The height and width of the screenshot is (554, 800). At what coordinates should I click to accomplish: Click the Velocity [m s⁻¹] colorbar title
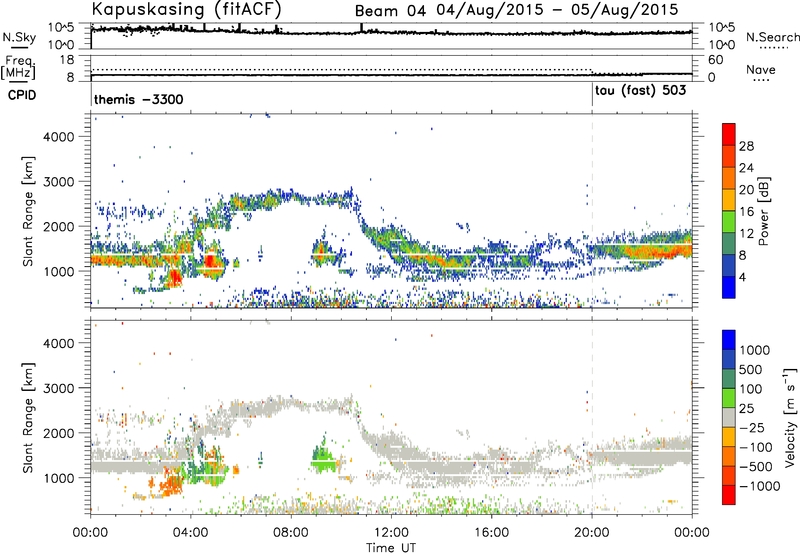click(790, 417)
